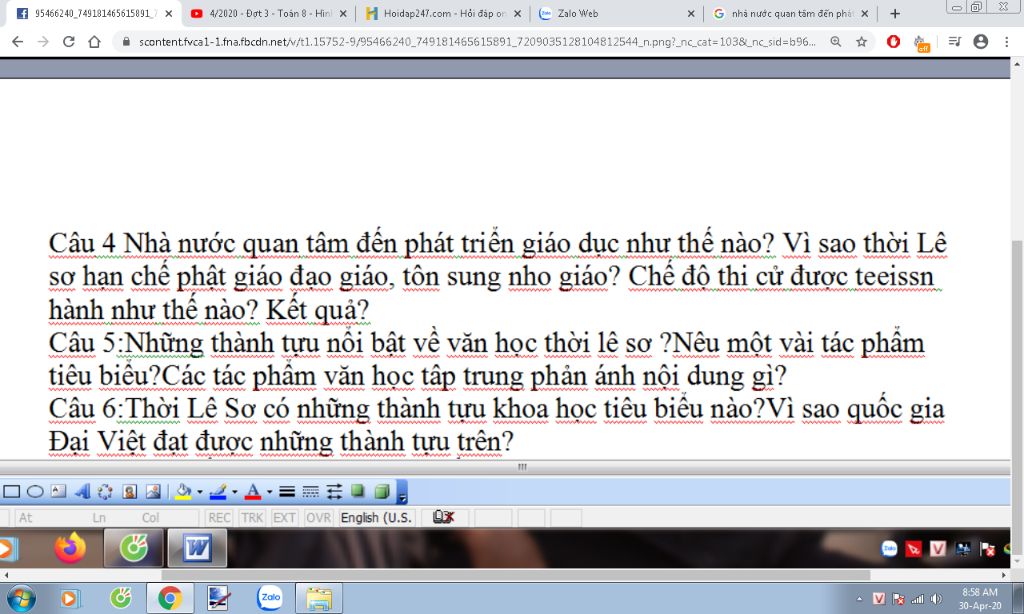The height and width of the screenshot is (614, 1024).
Task: Show hidden system tray icons
Action: (859, 599)
